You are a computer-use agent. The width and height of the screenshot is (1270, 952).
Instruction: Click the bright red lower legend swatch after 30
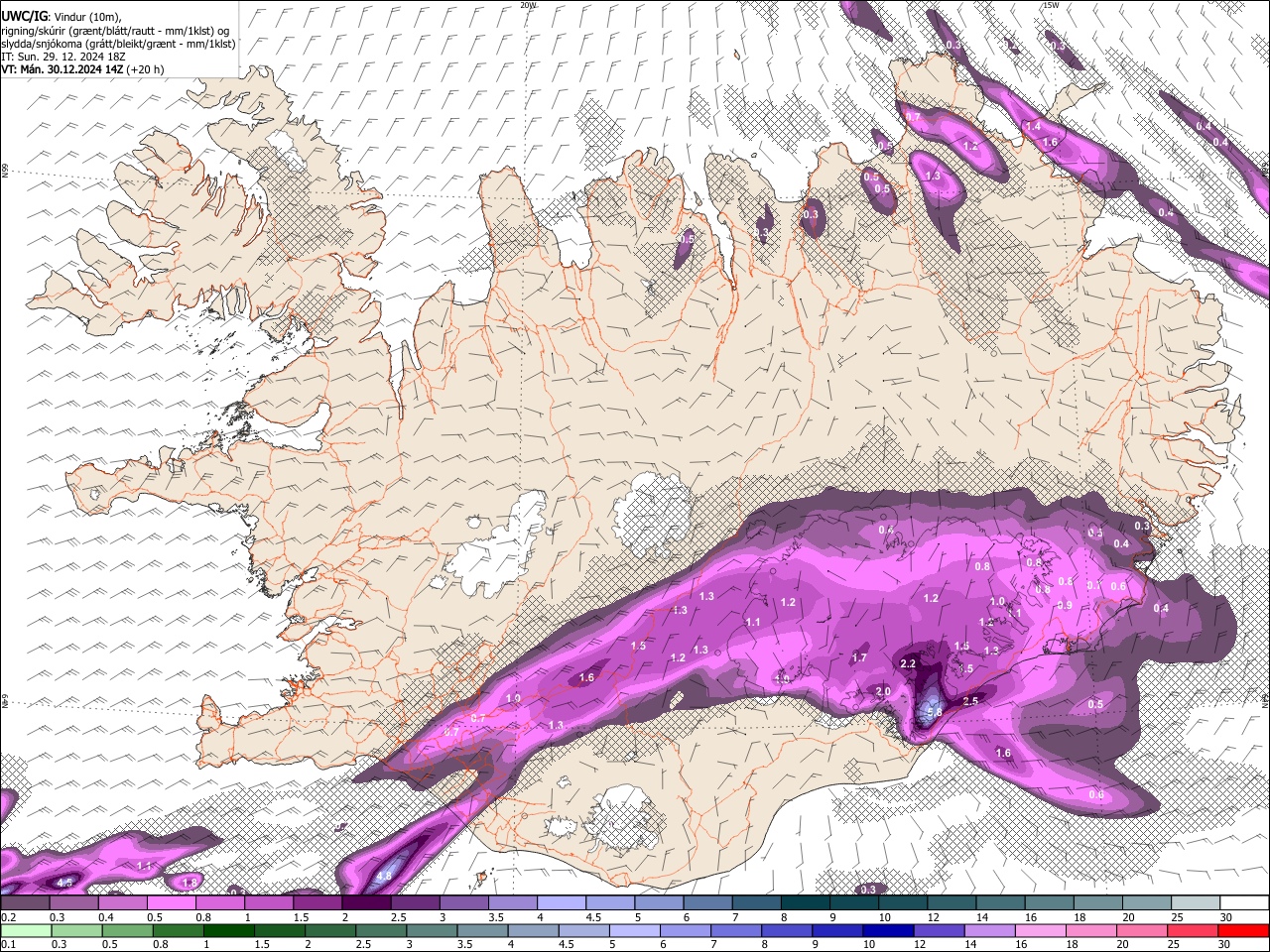coord(1242,931)
